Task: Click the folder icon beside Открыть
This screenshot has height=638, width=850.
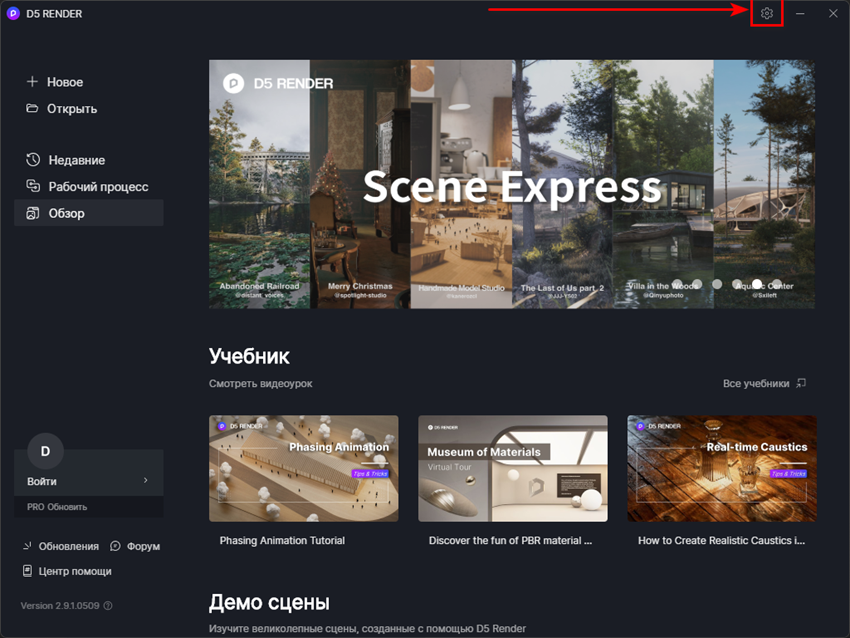Action: [x=33, y=108]
